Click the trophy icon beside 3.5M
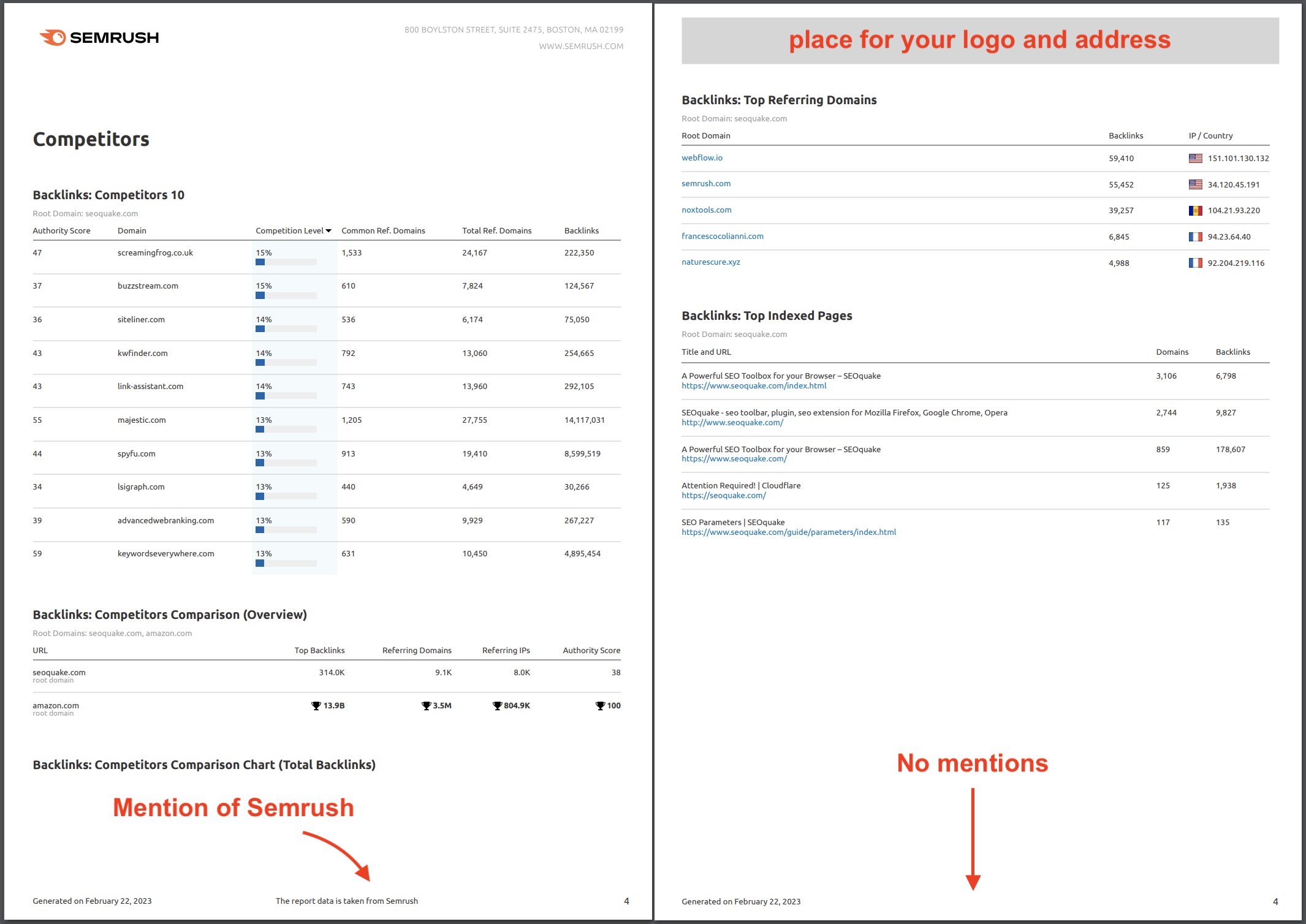Screen dimensions: 1306x924 (426, 706)
